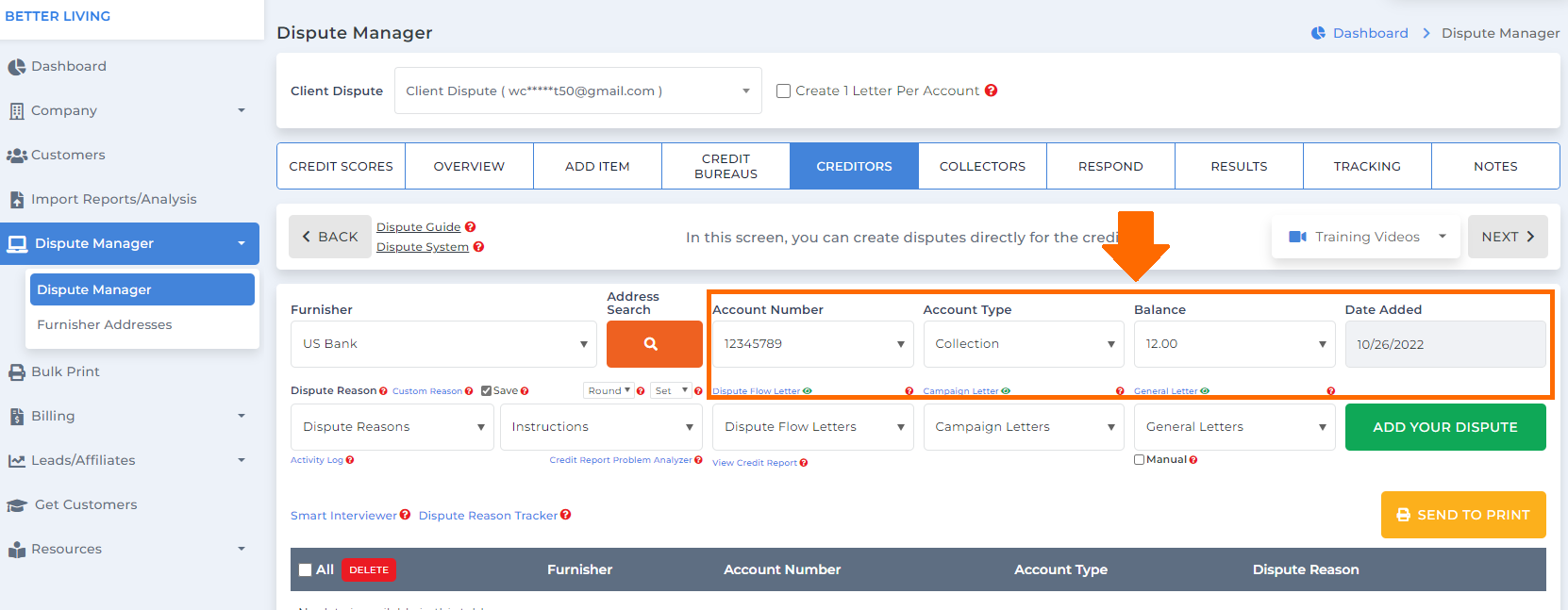
Task: Click help icon next to Manual checkbox
Action: (x=1193, y=460)
